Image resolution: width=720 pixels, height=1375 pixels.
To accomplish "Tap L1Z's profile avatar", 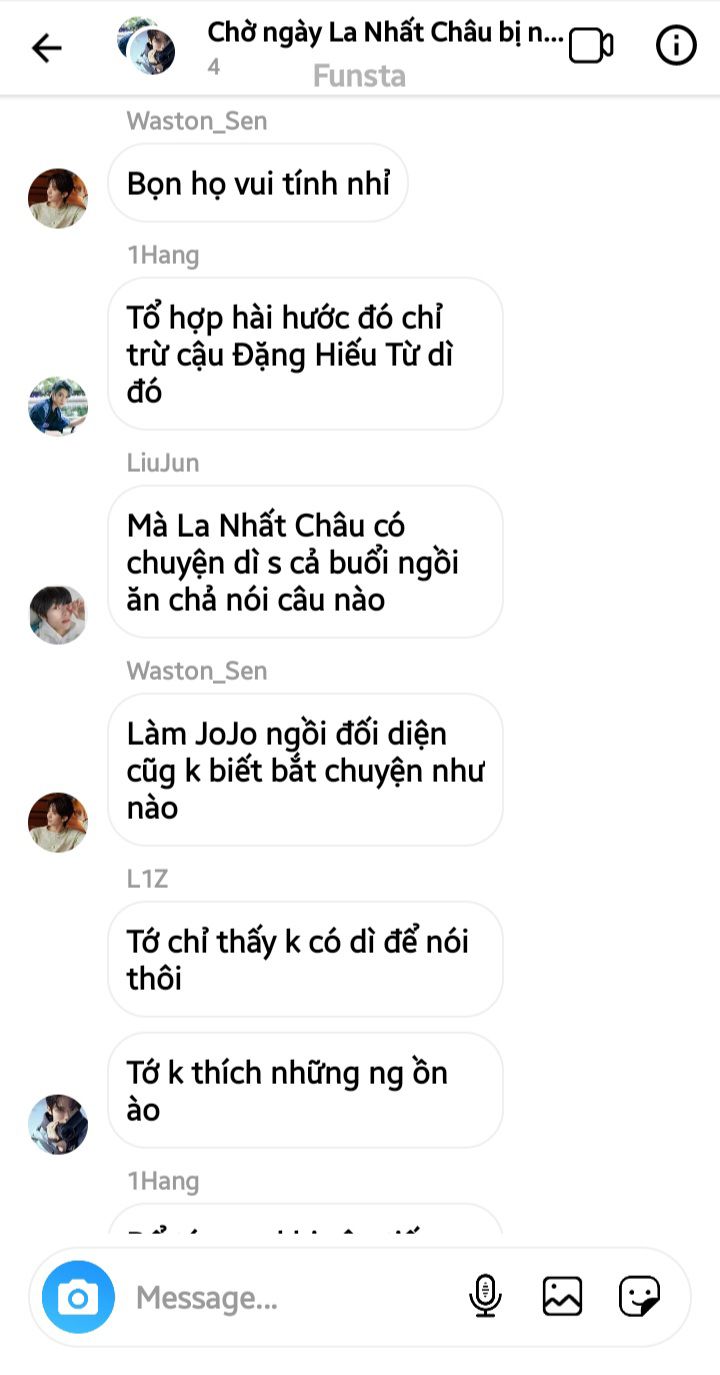I will [x=58, y=1124].
